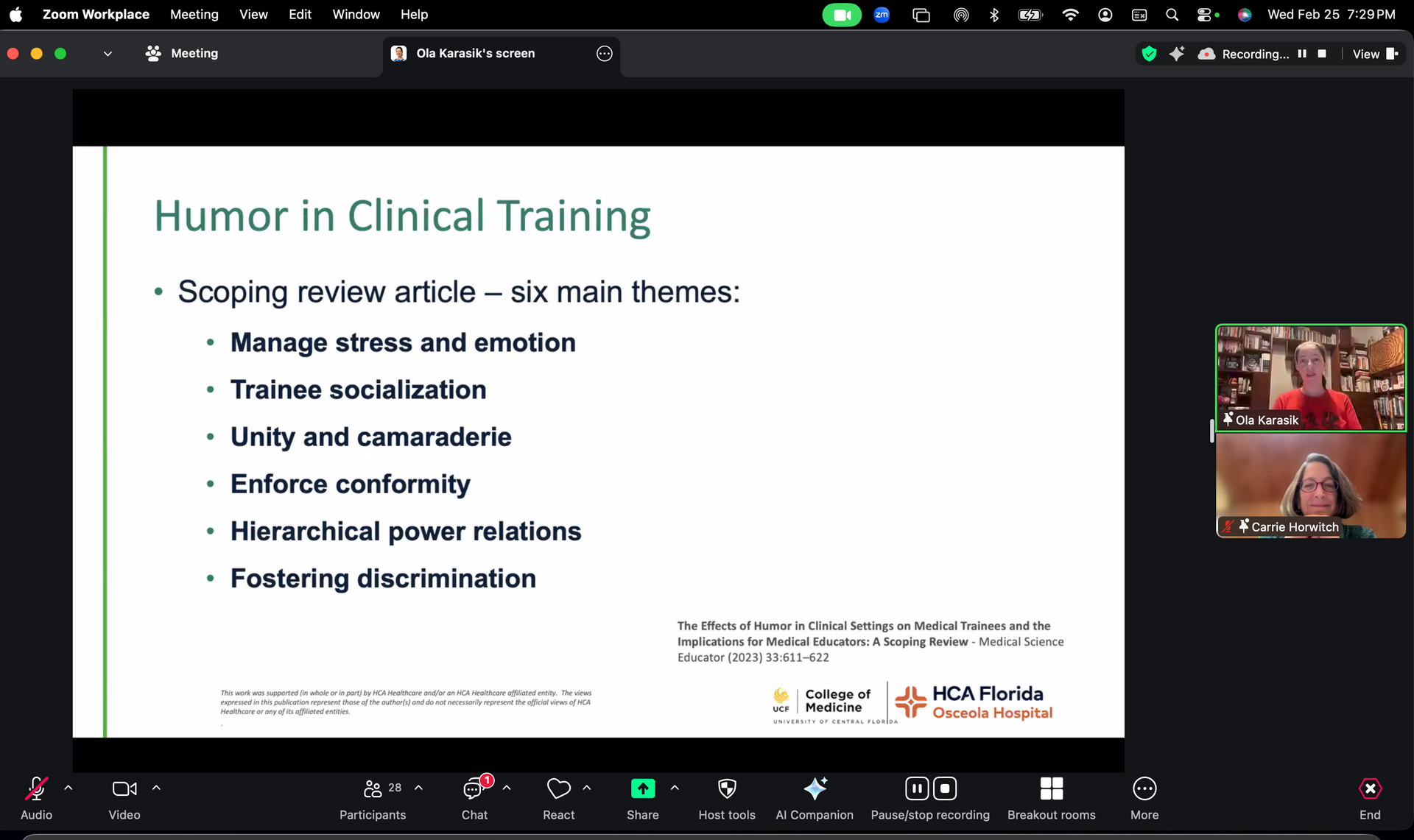Click the End meeting button
The image size is (1414, 840).
[1370, 789]
